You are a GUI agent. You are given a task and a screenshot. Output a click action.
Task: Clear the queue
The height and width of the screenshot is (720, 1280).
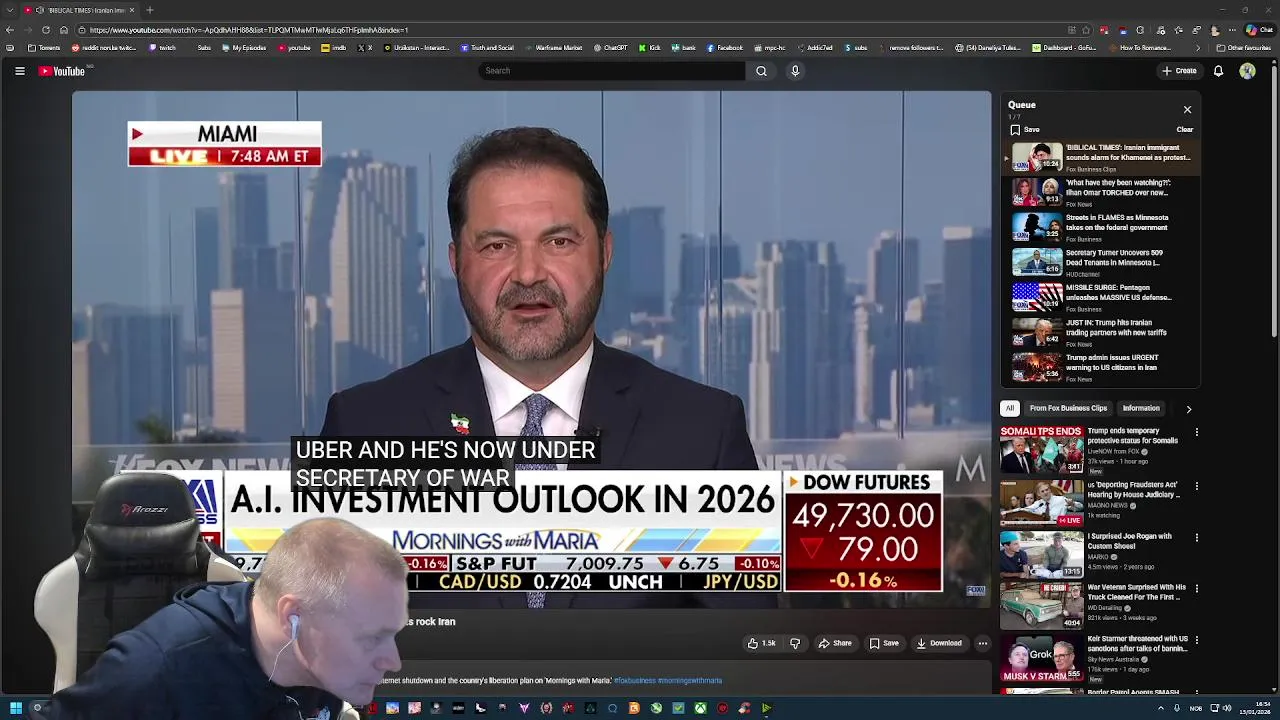tap(1184, 129)
